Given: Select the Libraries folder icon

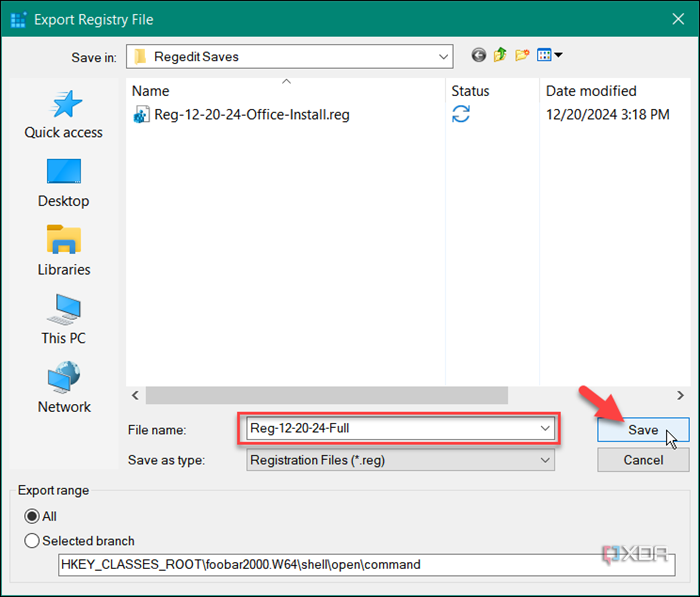Looking at the screenshot, I should pos(64,239).
